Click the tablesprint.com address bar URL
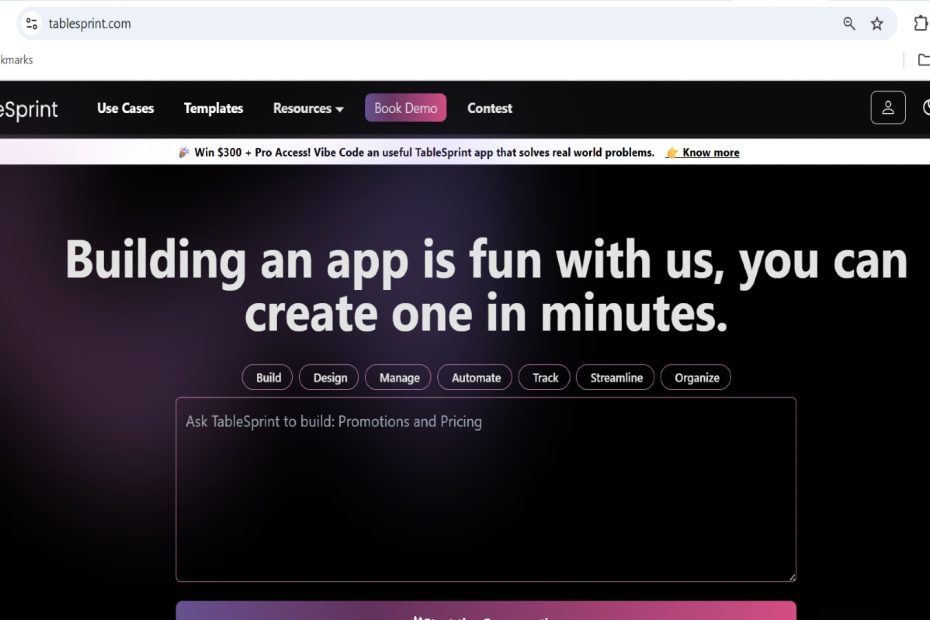Screen dimensions: 930x620 [x=90, y=24]
